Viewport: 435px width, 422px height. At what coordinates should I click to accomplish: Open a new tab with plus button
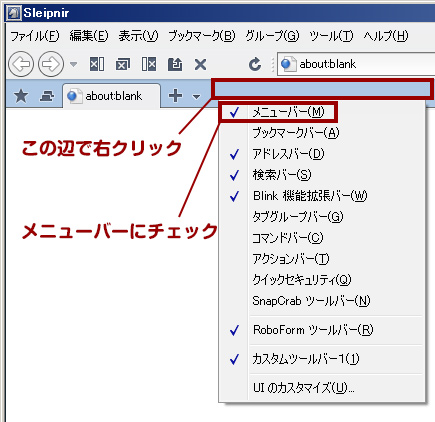175,96
